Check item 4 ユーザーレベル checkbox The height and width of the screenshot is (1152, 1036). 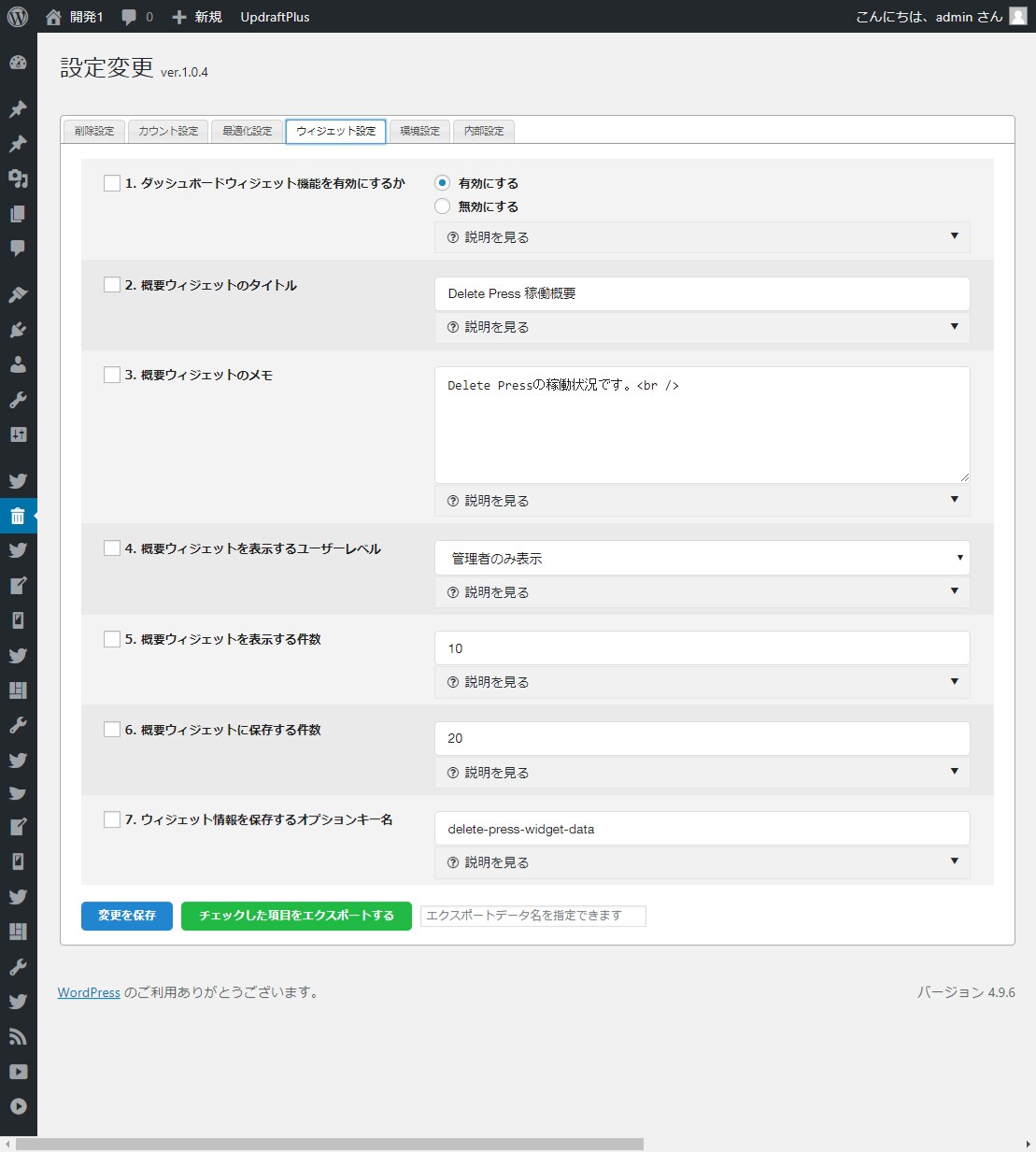[x=112, y=548]
